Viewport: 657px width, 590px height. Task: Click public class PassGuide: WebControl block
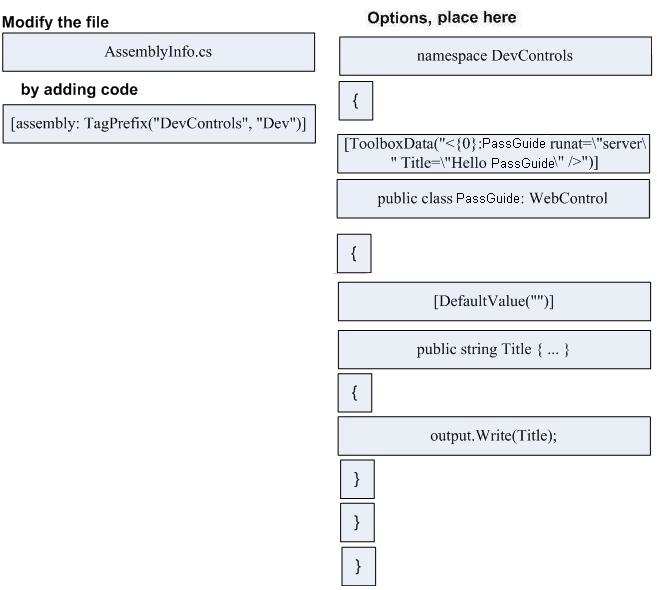click(x=493, y=199)
